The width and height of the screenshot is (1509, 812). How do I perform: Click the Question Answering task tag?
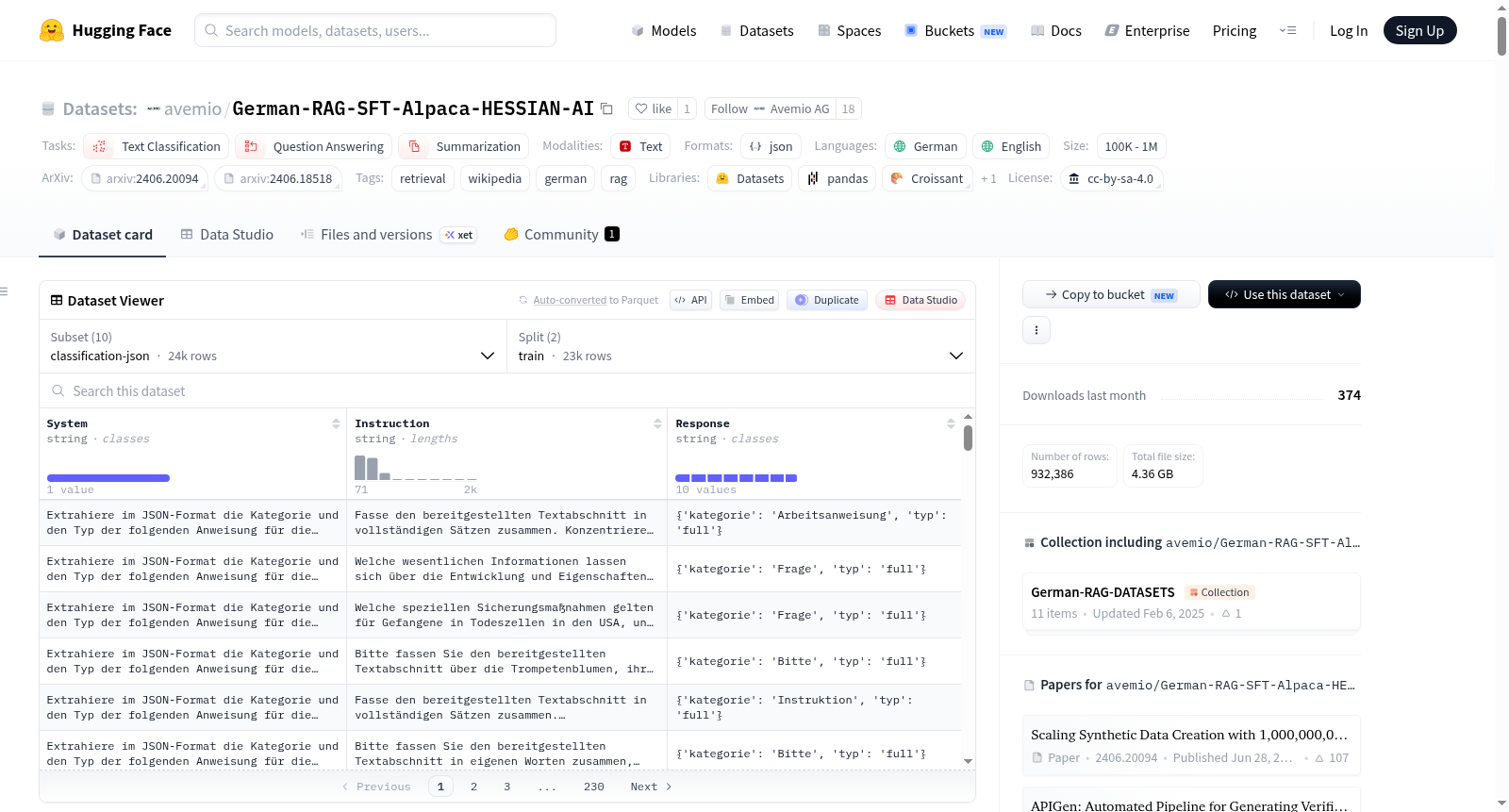coord(314,146)
